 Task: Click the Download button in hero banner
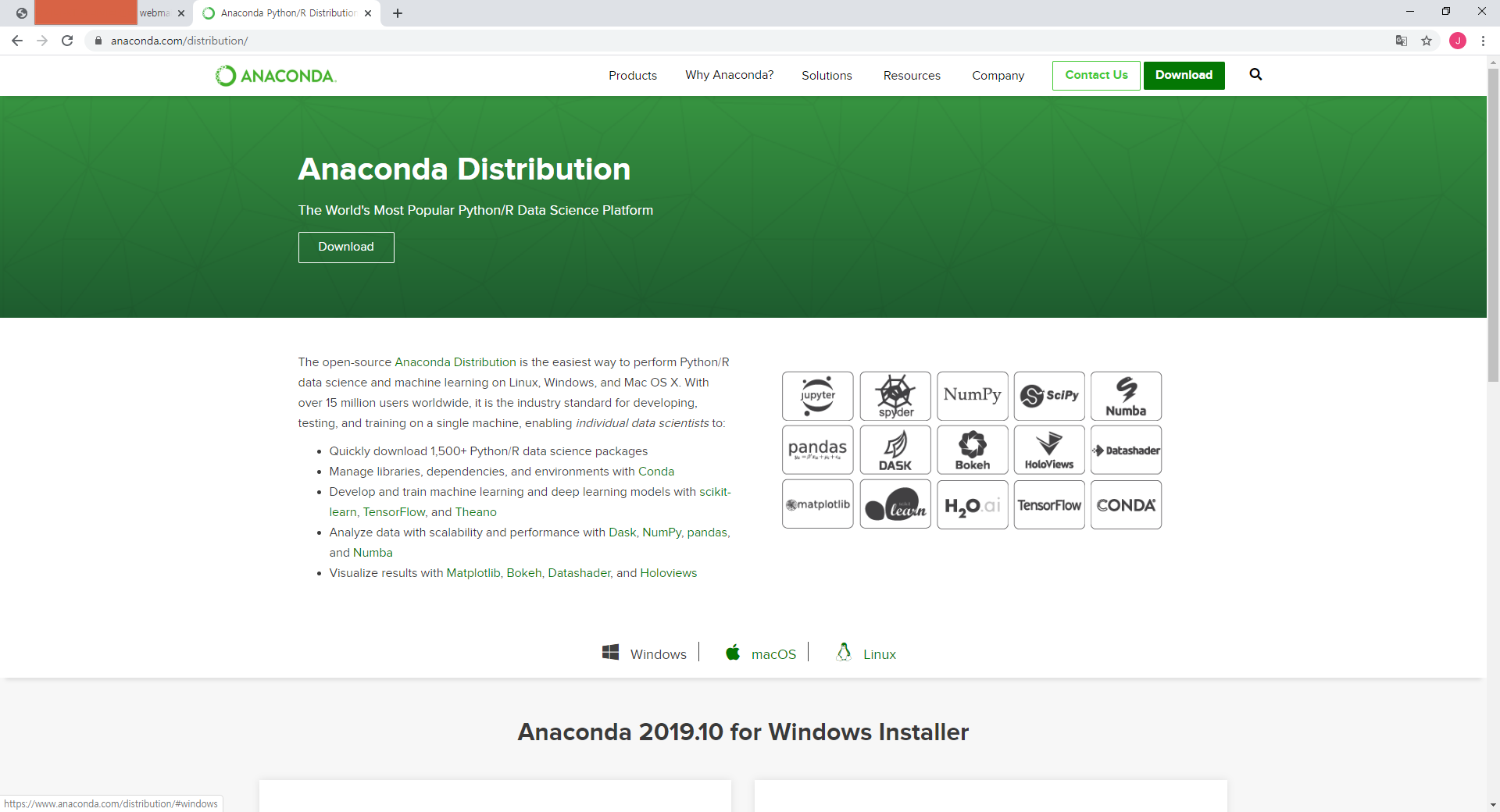coord(346,248)
